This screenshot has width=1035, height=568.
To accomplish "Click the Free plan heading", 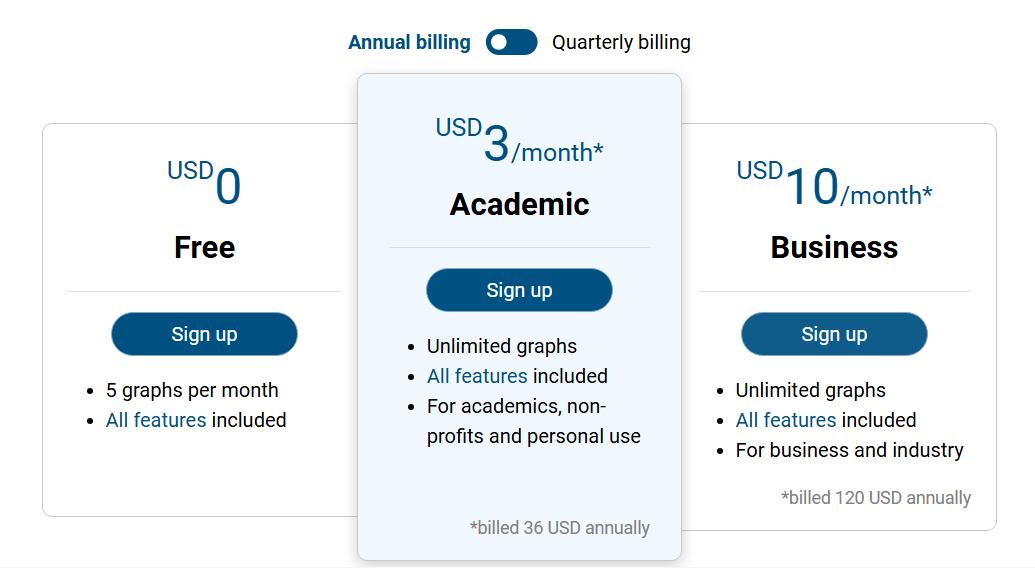I will pos(204,247).
